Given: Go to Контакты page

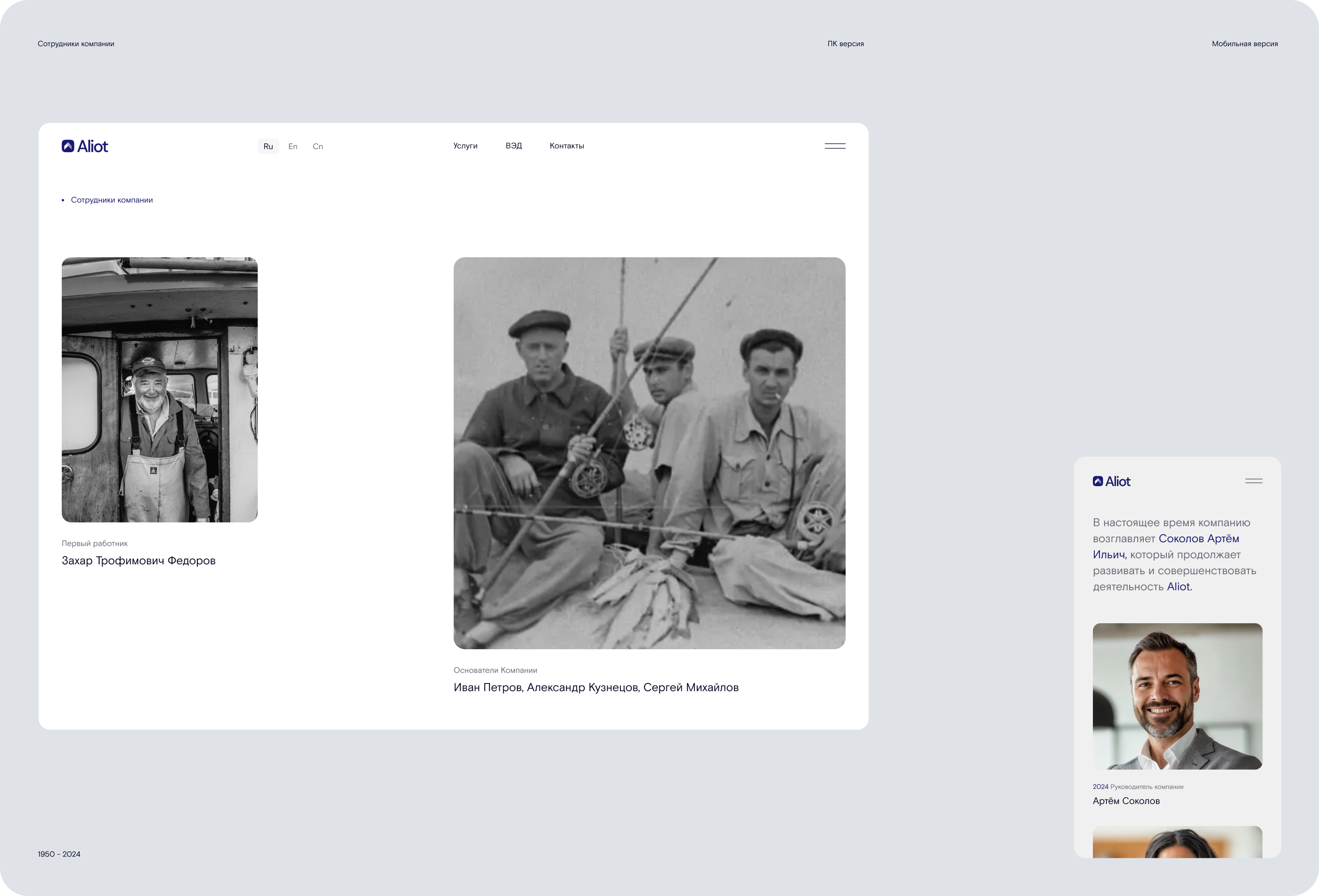Looking at the screenshot, I should (566, 146).
